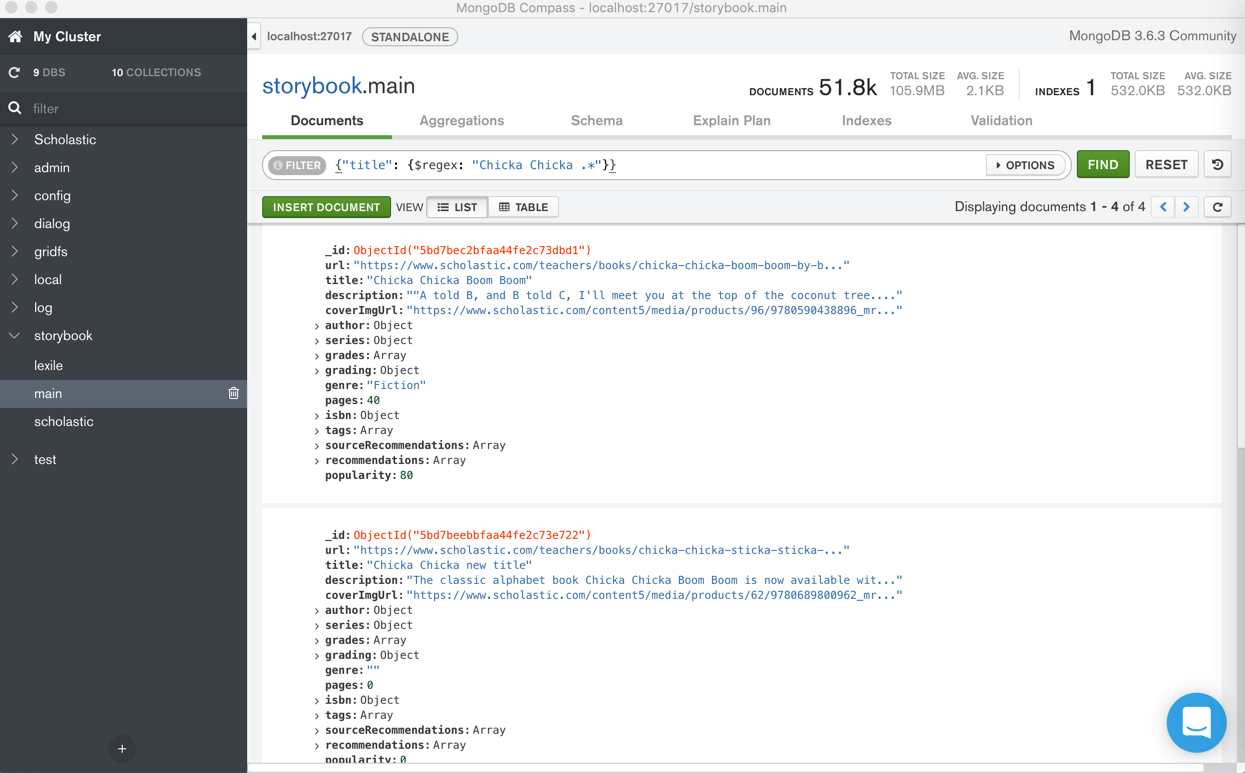
Task: Open the Documents tab
Action: point(327,121)
